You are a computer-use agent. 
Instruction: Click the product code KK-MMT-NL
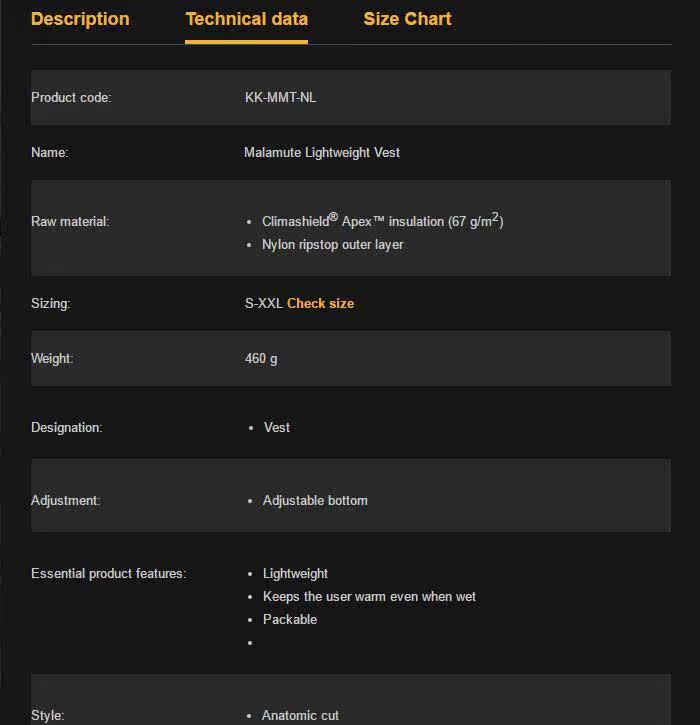pyautogui.click(x=280, y=98)
